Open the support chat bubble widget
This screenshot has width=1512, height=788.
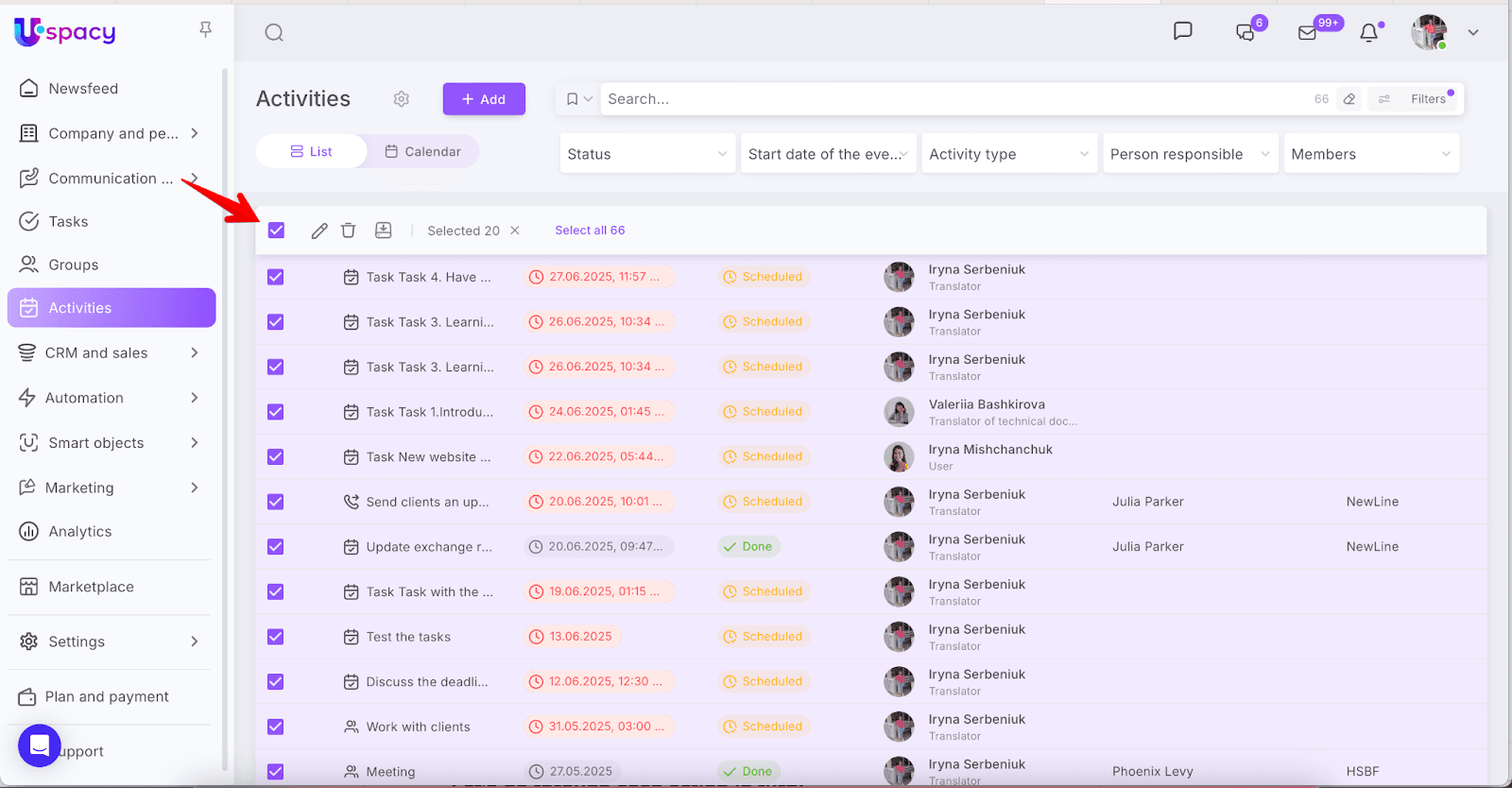(x=40, y=745)
